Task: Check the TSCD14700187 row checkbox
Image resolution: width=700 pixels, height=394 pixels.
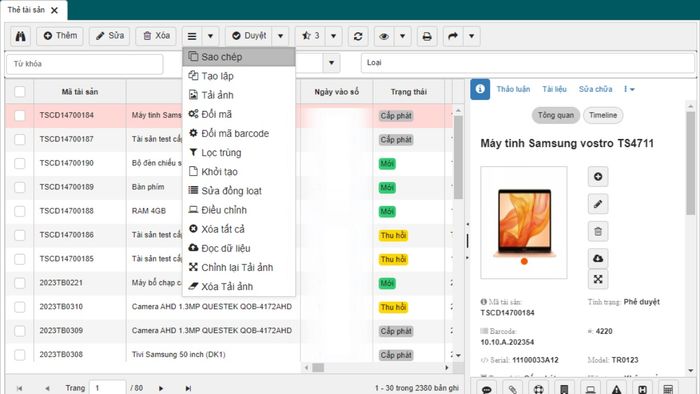Action: click(x=20, y=139)
